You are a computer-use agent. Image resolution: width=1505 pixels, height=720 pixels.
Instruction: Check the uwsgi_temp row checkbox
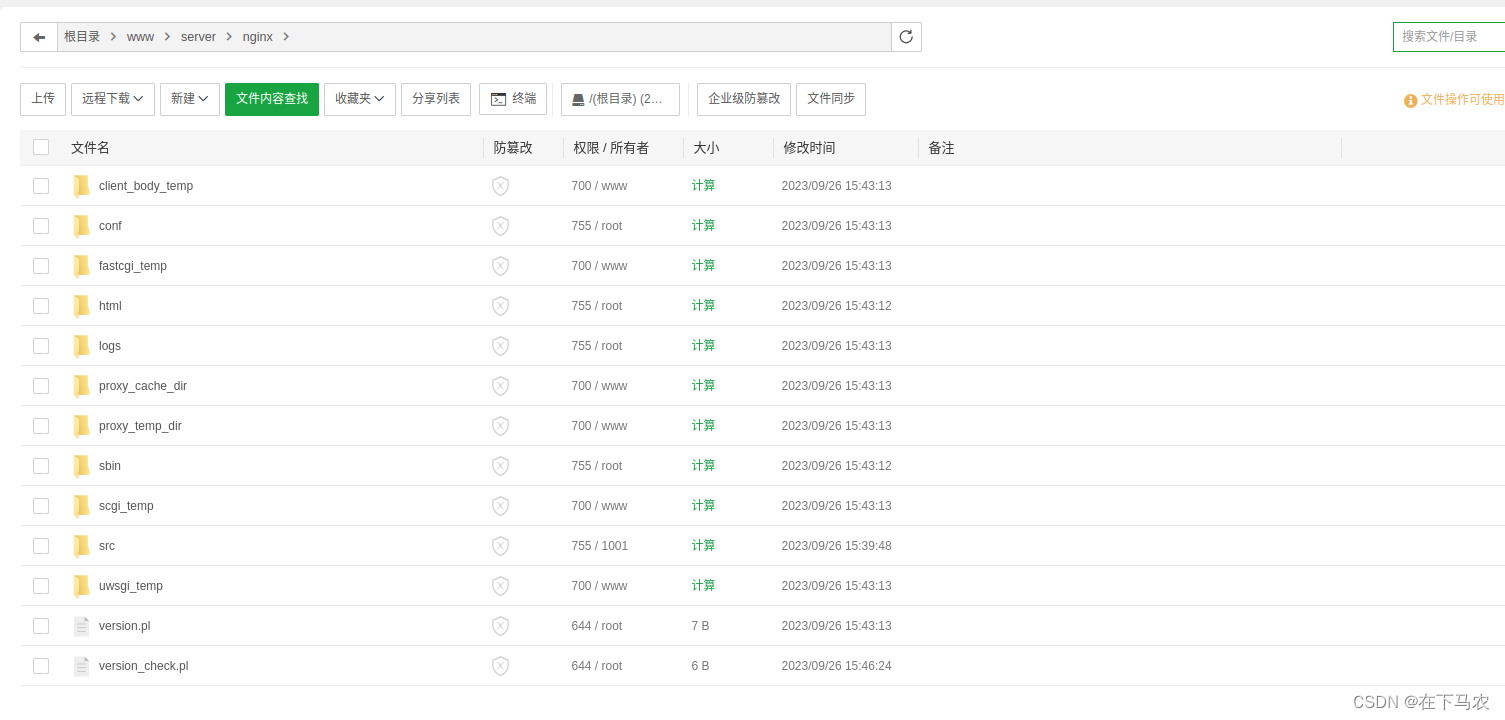pos(41,586)
